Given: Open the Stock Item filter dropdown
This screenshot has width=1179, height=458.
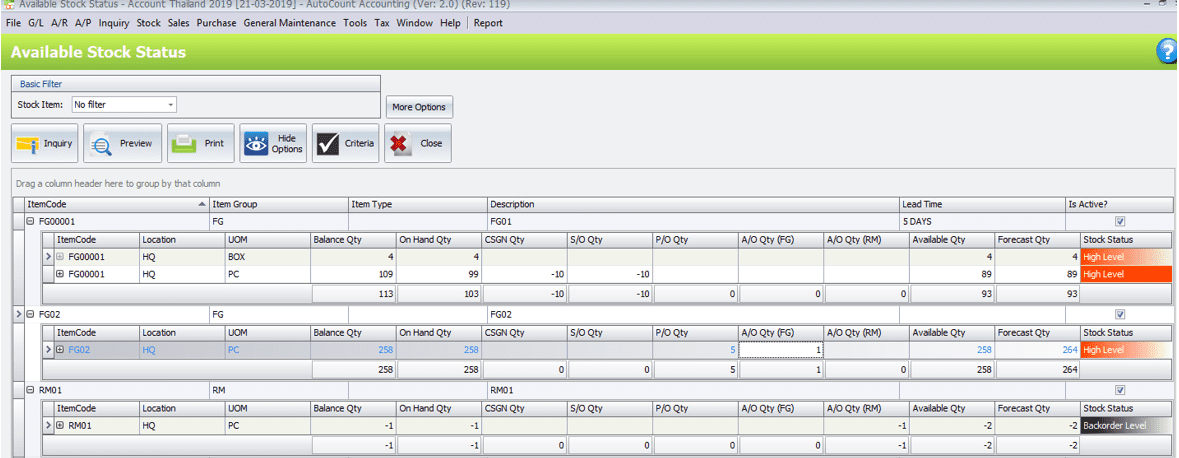Looking at the screenshot, I should tap(171, 104).
